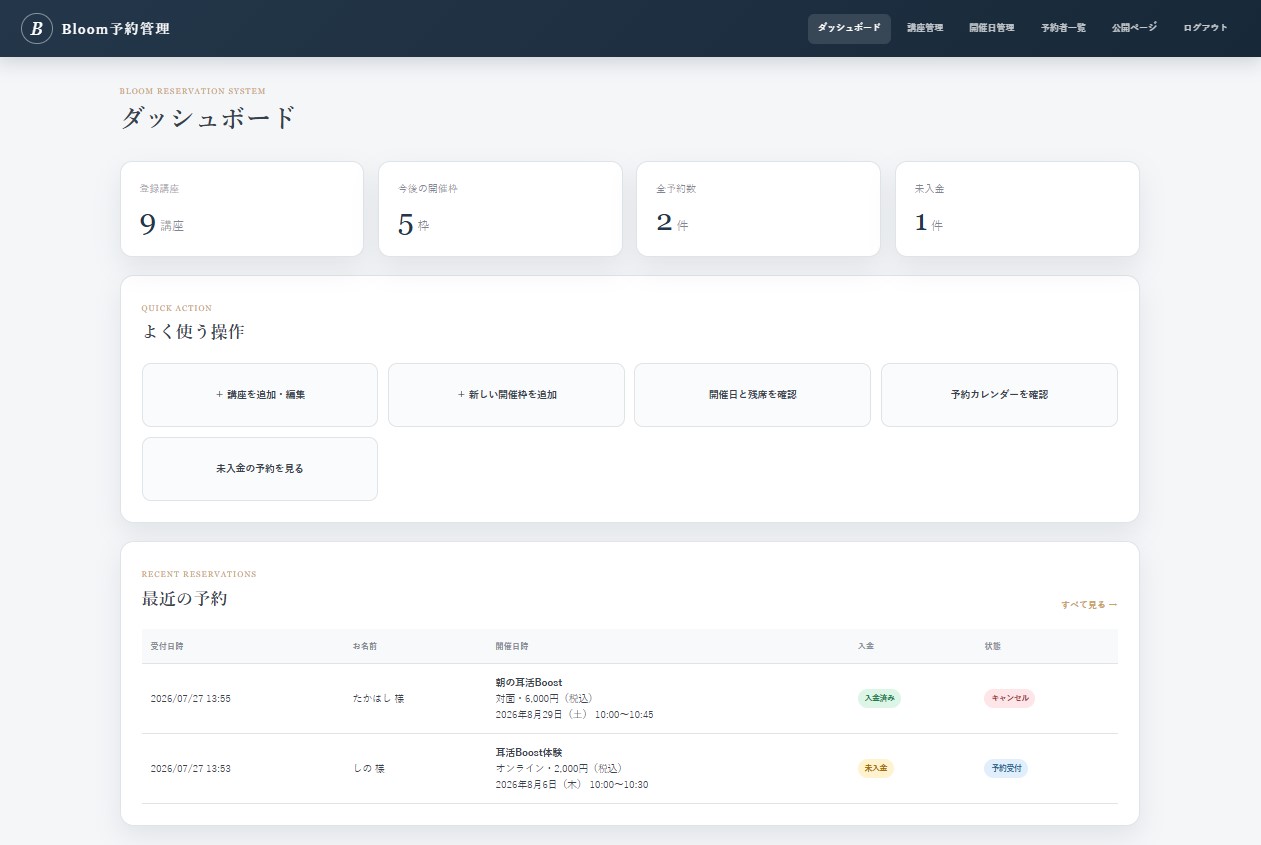This screenshot has width=1261, height=845.
Task: Click the よく使う操作 heading
Action: (x=193, y=332)
